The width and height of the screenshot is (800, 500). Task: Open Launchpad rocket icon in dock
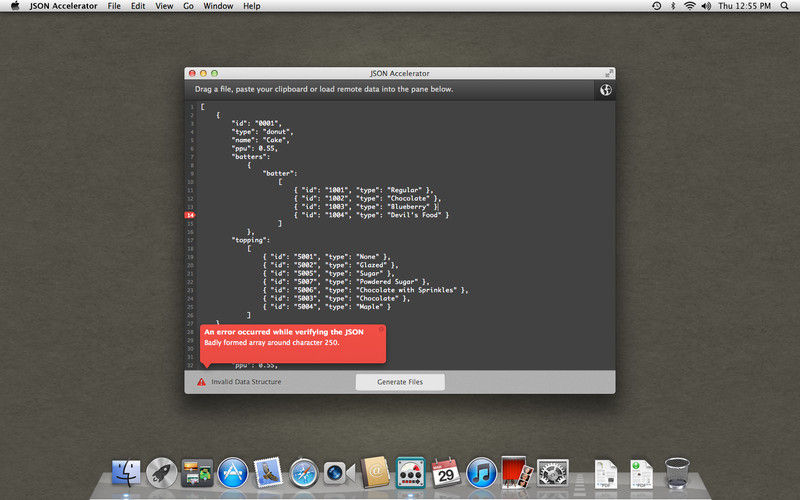click(x=162, y=472)
